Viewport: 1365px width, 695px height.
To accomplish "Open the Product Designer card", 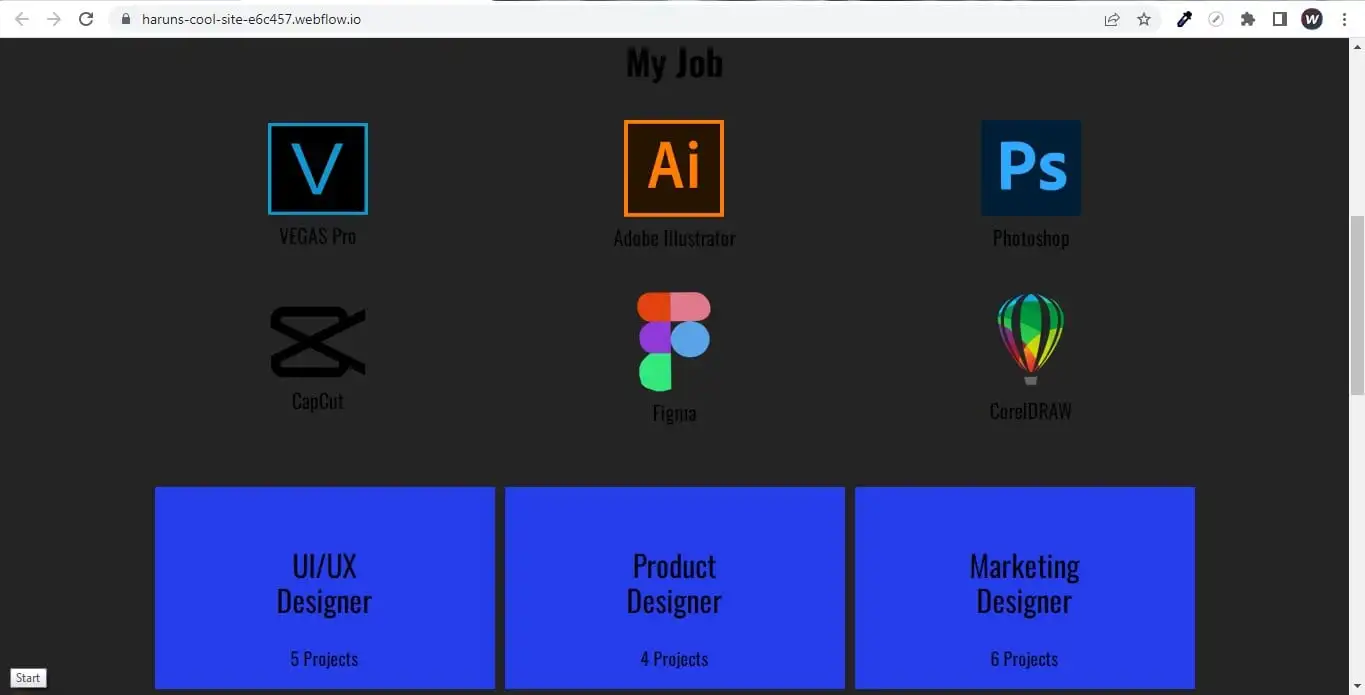I will point(675,588).
